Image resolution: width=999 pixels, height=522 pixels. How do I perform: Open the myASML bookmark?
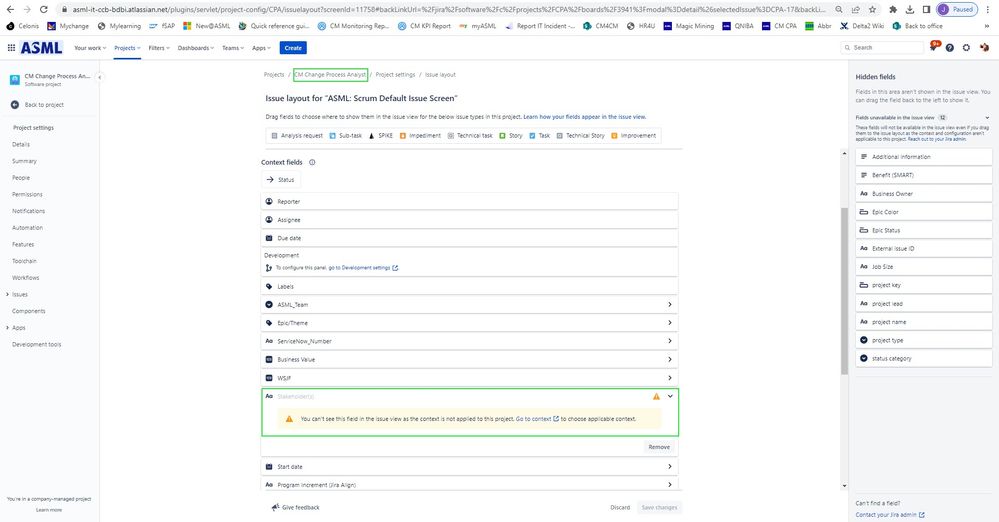point(478,26)
